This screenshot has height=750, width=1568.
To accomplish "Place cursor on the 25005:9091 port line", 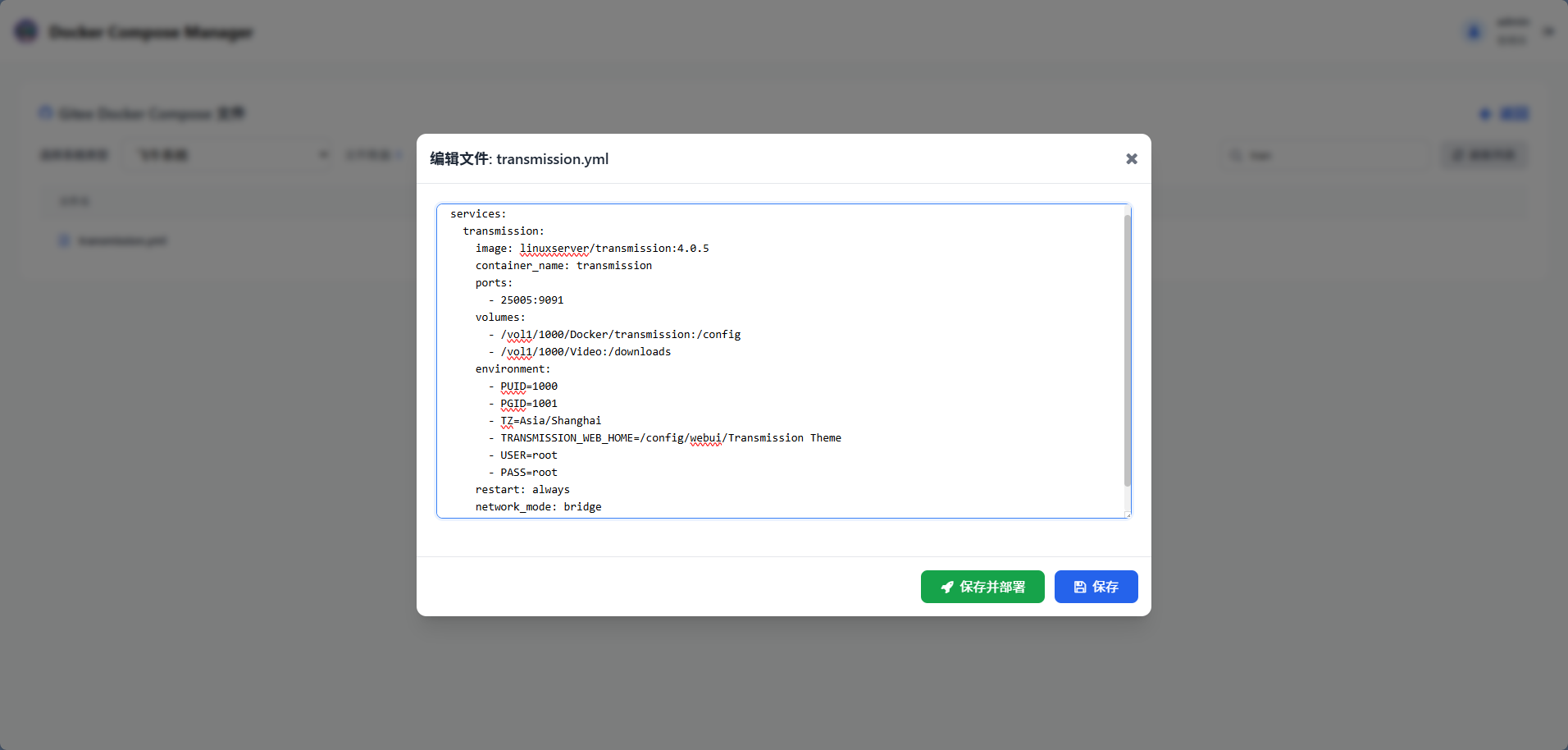I will tap(531, 300).
